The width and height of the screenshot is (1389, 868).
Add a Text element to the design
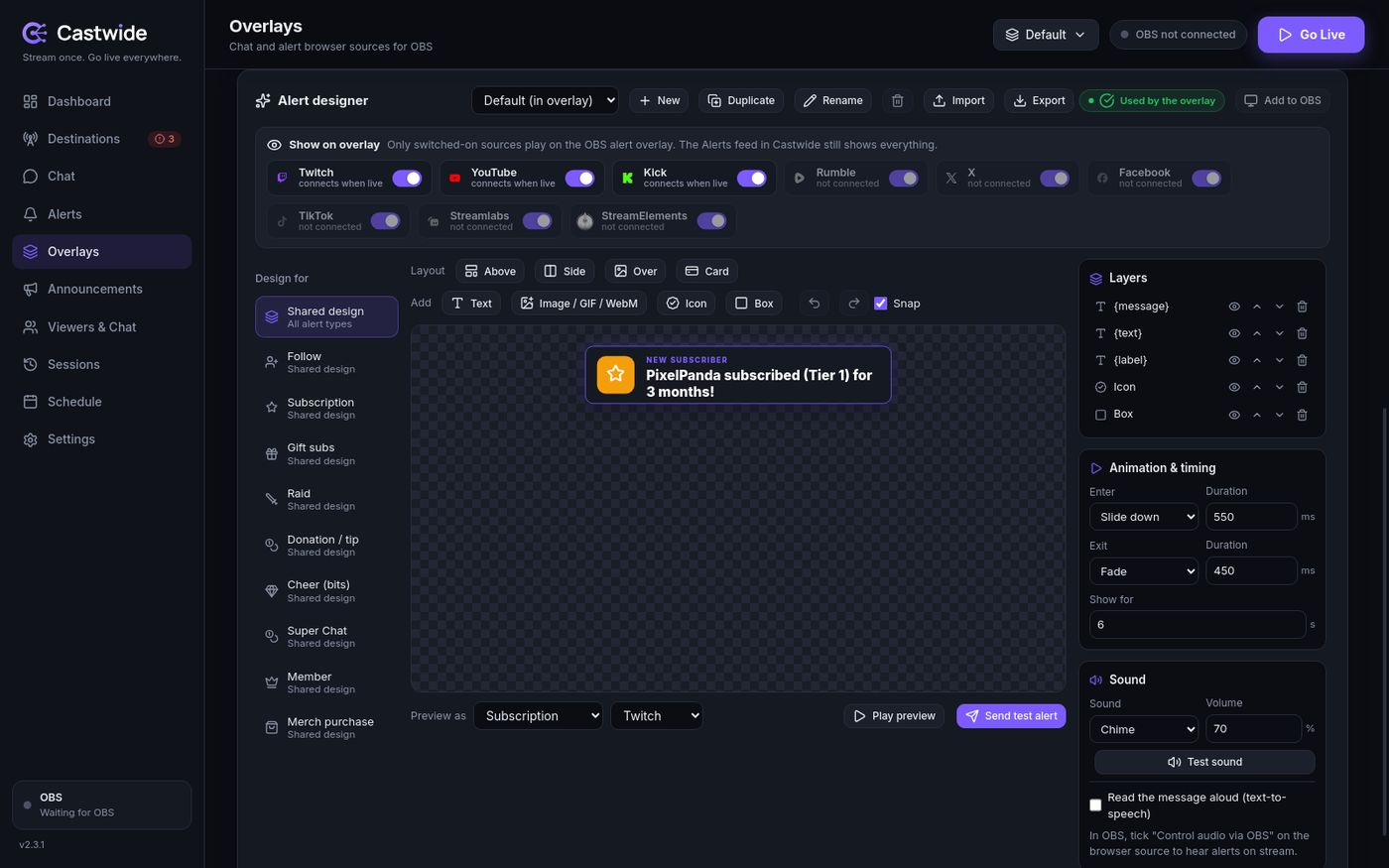[472, 304]
